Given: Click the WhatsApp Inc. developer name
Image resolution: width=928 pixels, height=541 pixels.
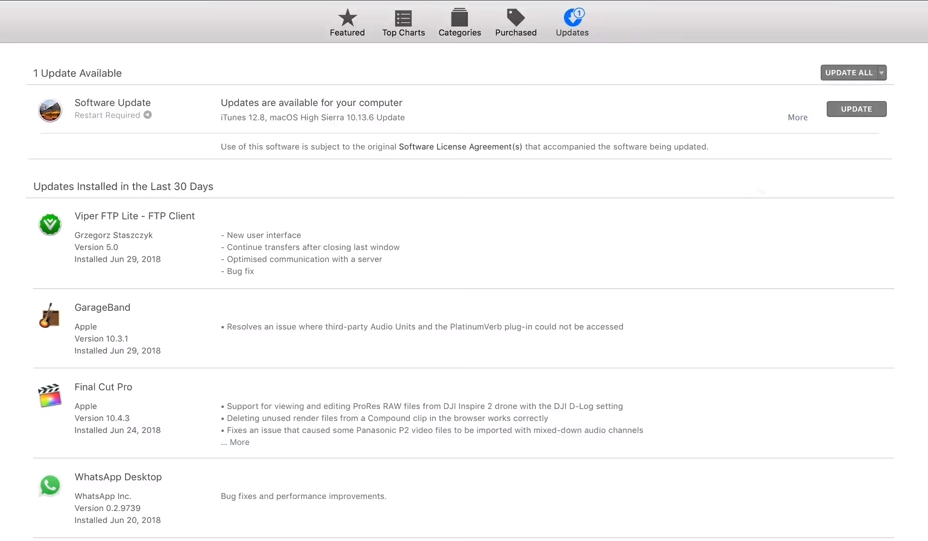Looking at the screenshot, I should point(102,496).
